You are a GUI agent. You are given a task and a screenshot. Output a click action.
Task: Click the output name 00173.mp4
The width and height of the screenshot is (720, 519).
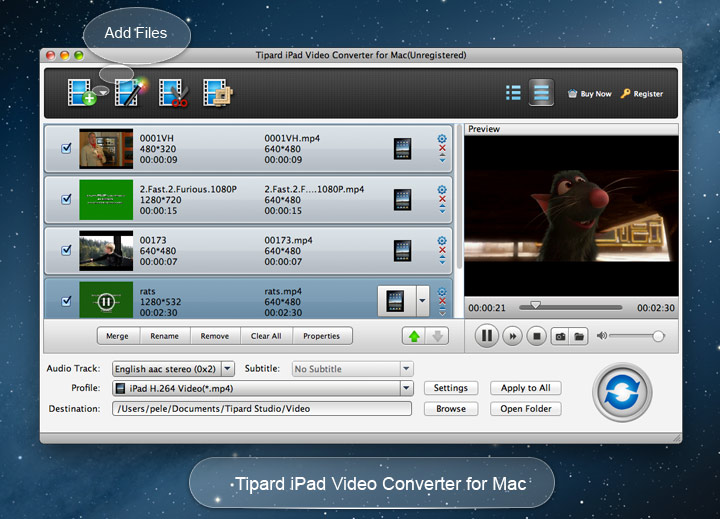288,240
